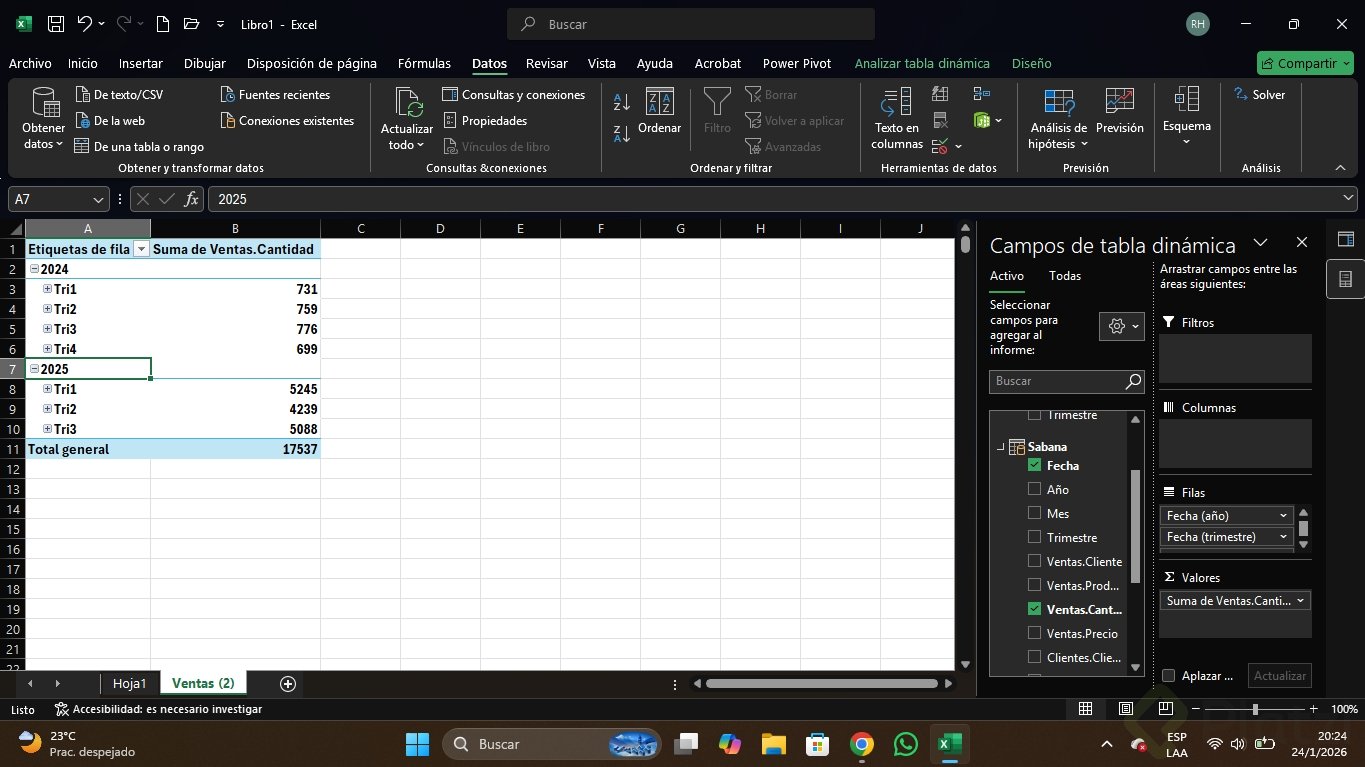Uncheck the Ventas.Cant... field
The width and height of the screenshot is (1365, 767).
pyautogui.click(x=1035, y=609)
